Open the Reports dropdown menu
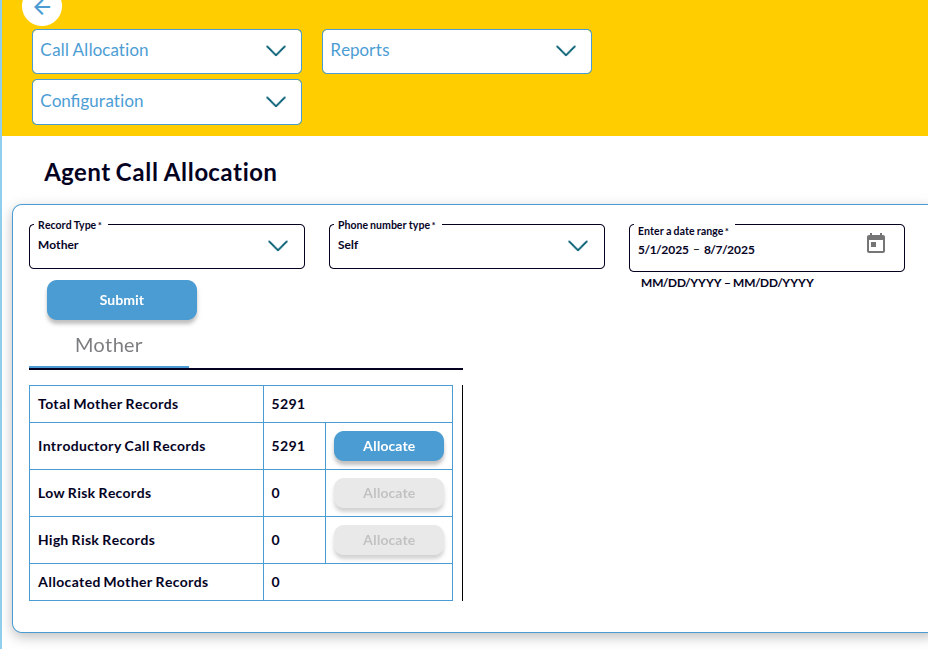 [x=456, y=51]
